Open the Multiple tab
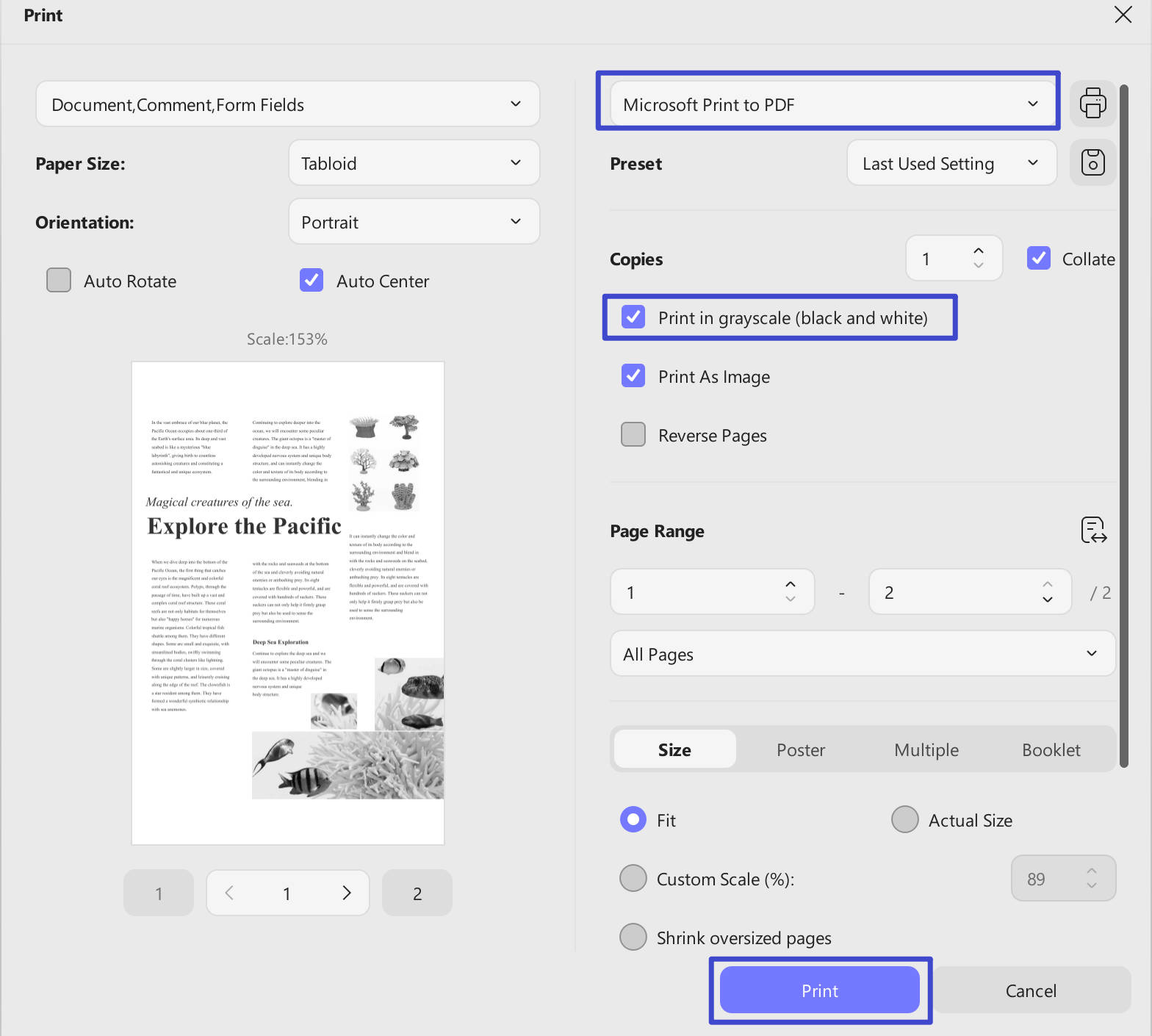 pyautogui.click(x=926, y=749)
